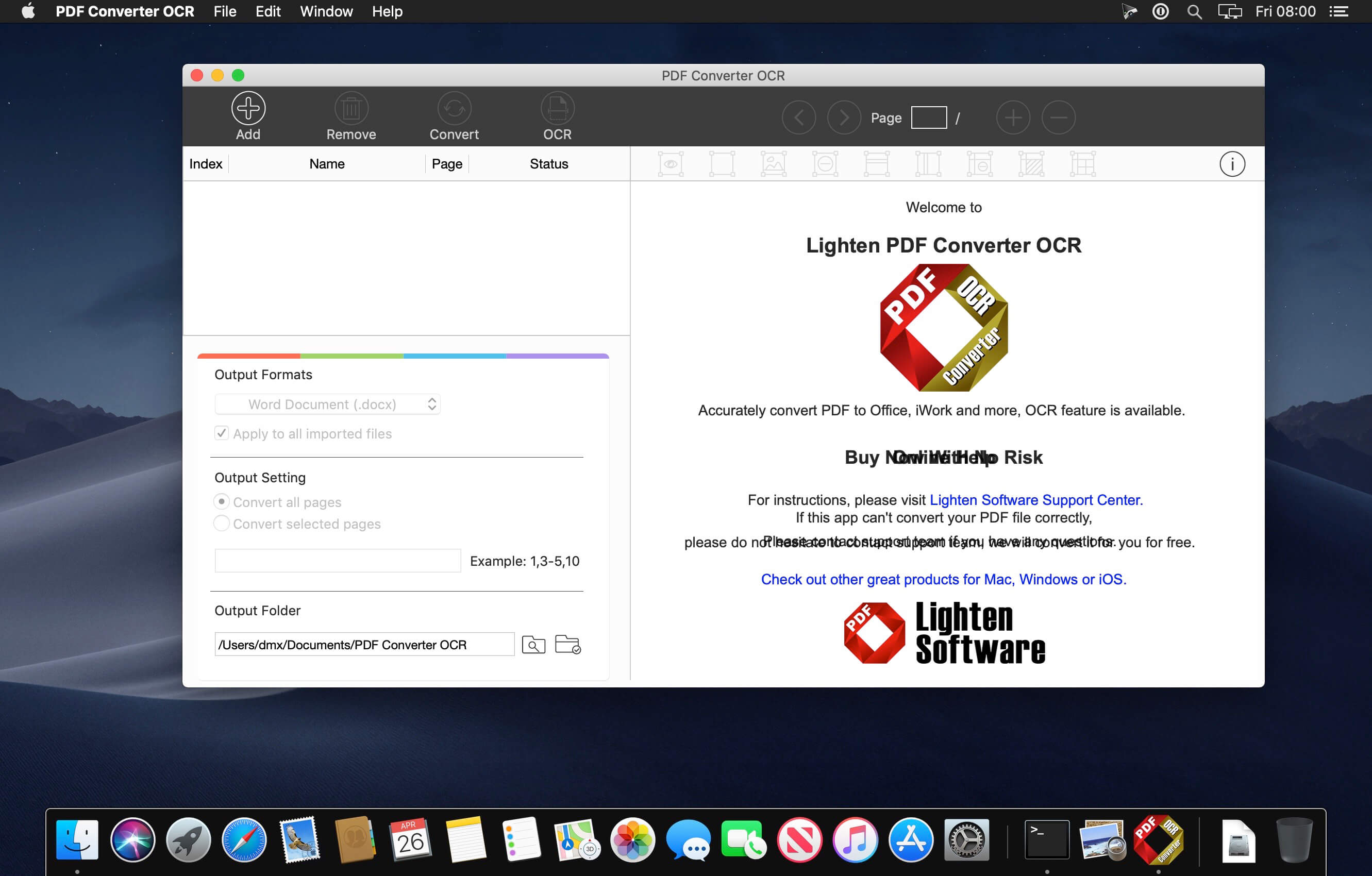
Task: Open Lighten Software Support Center link
Action: coord(1035,500)
